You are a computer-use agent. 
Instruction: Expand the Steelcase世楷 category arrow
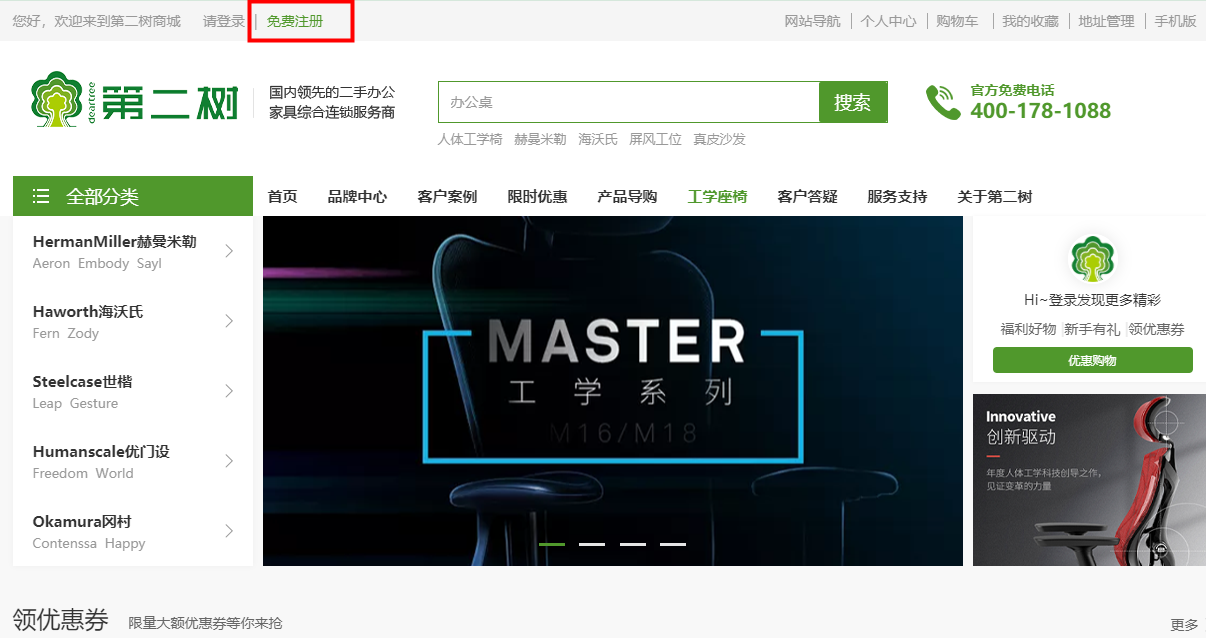pyautogui.click(x=229, y=391)
